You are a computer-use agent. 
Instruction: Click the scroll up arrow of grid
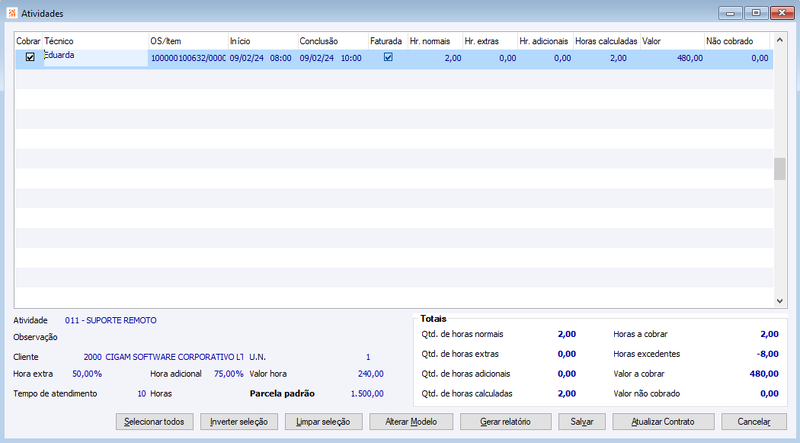(779, 40)
